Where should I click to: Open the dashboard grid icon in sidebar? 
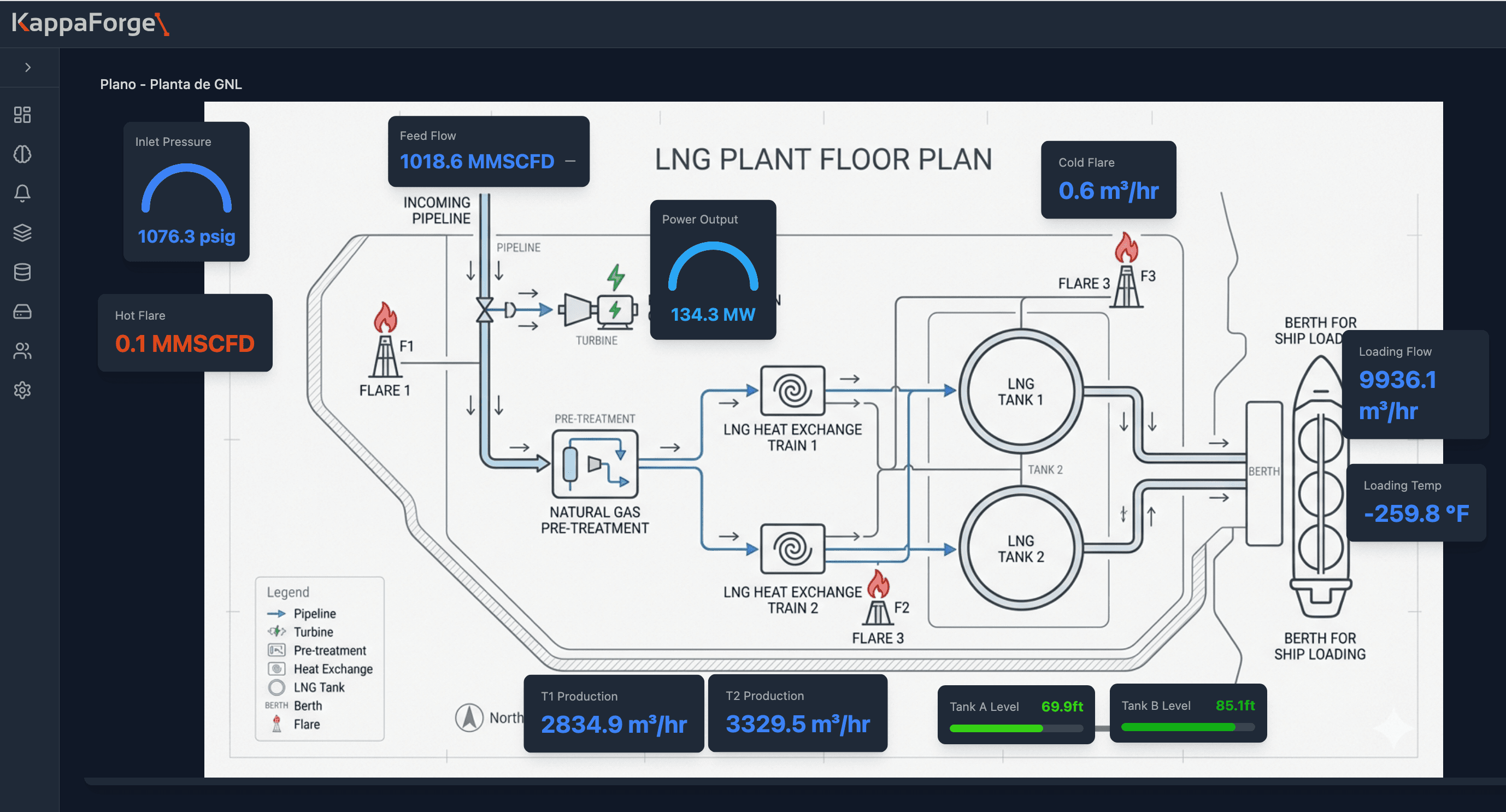pos(22,115)
